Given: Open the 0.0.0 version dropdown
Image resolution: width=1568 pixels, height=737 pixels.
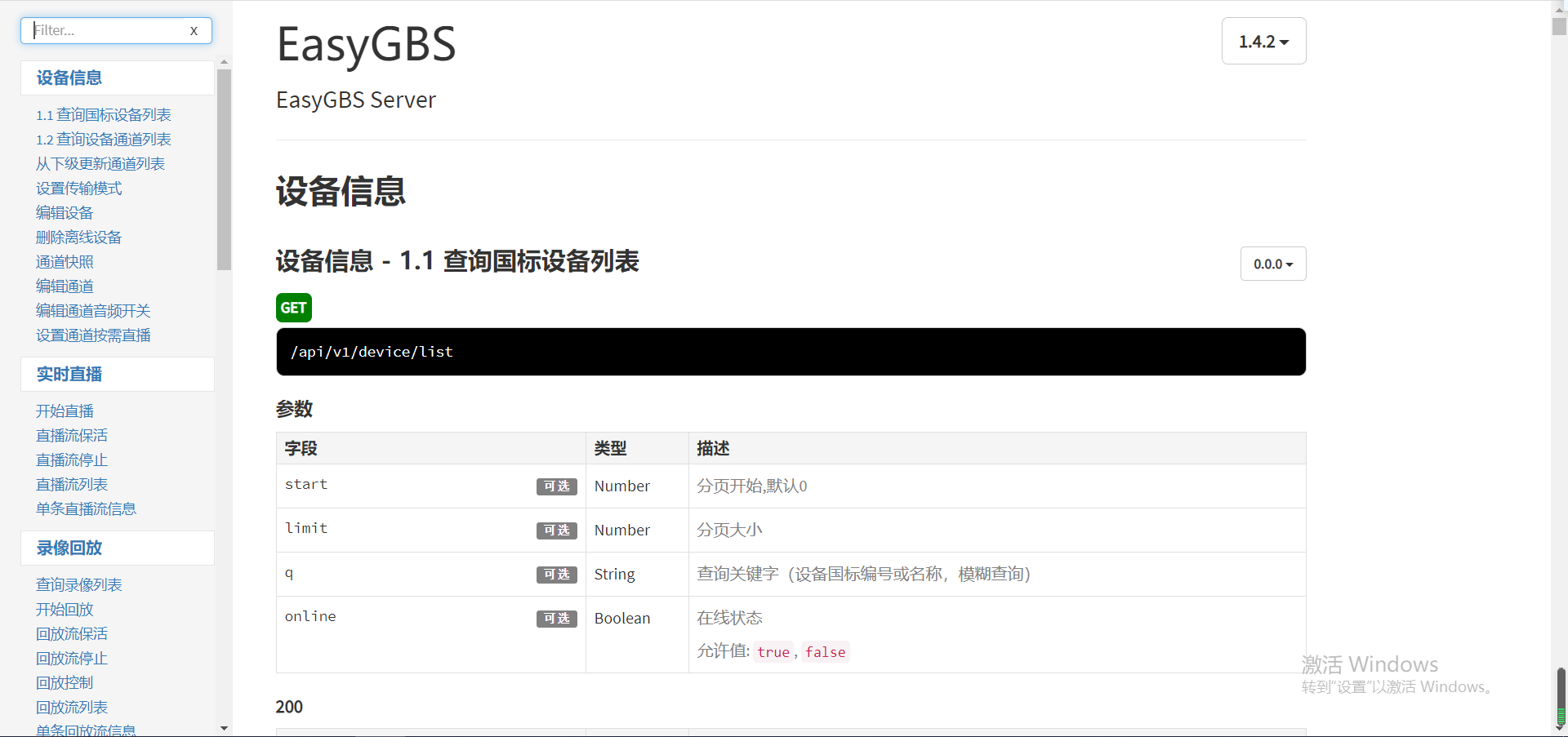Looking at the screenshot, I should [x=1272, y=264].
